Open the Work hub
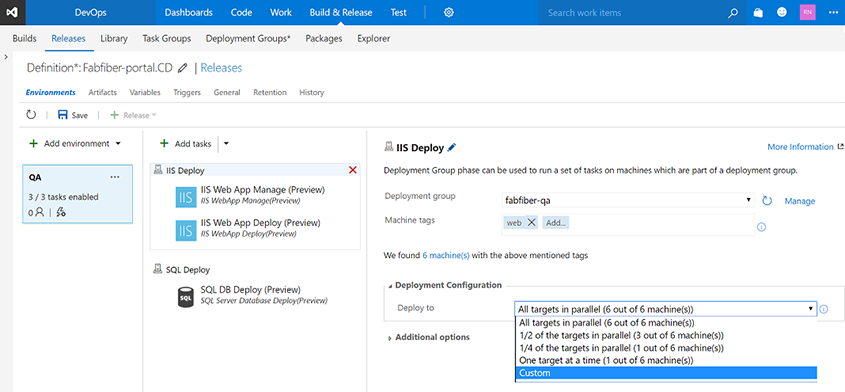 (281, 12)
